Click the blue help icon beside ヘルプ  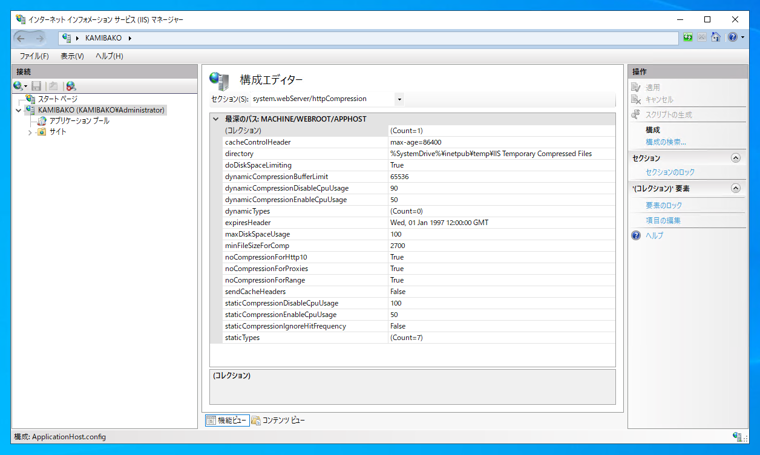point(636,235)
